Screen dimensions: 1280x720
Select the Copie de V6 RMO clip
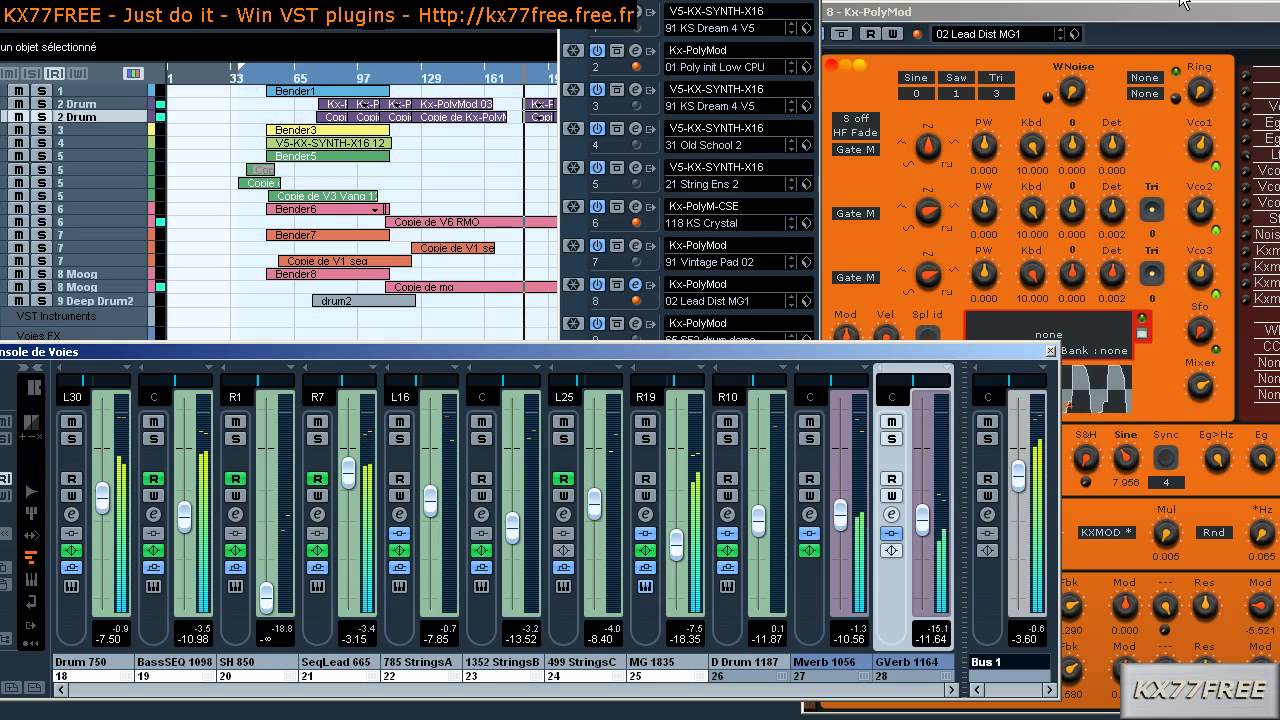pos(471,222)
